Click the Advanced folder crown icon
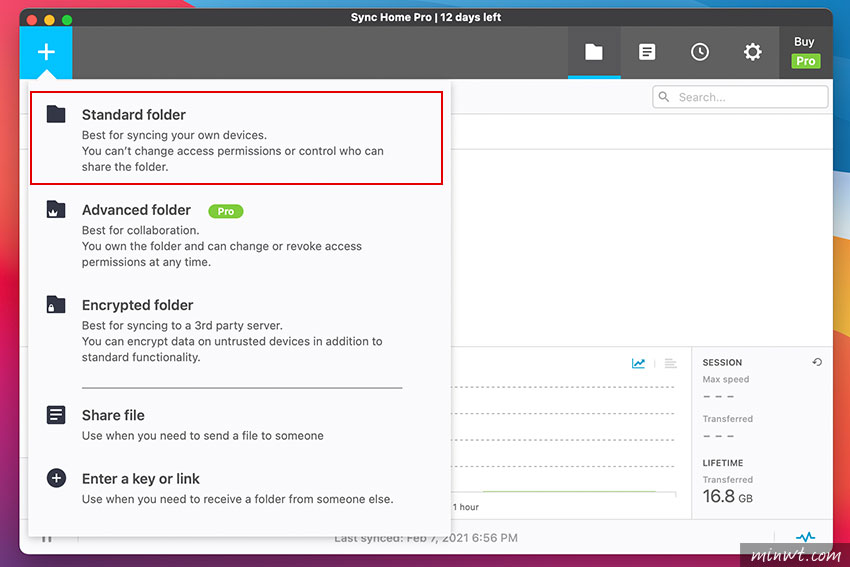This screenshot has height=567, width=850. tap(56, 209)
